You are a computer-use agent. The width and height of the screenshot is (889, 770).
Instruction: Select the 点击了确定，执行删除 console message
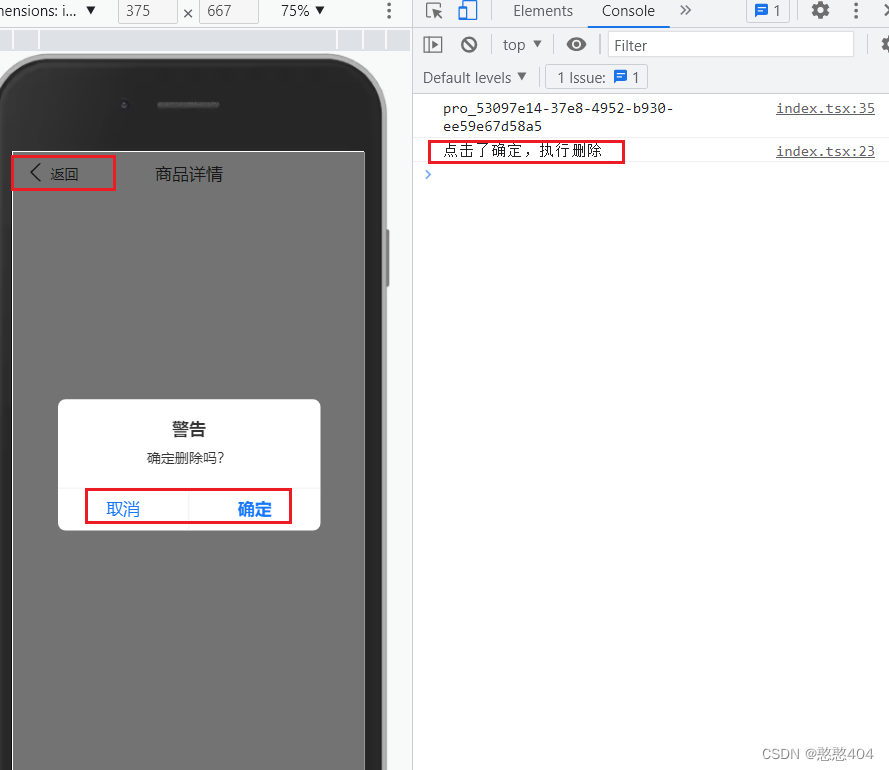point(522,151)
